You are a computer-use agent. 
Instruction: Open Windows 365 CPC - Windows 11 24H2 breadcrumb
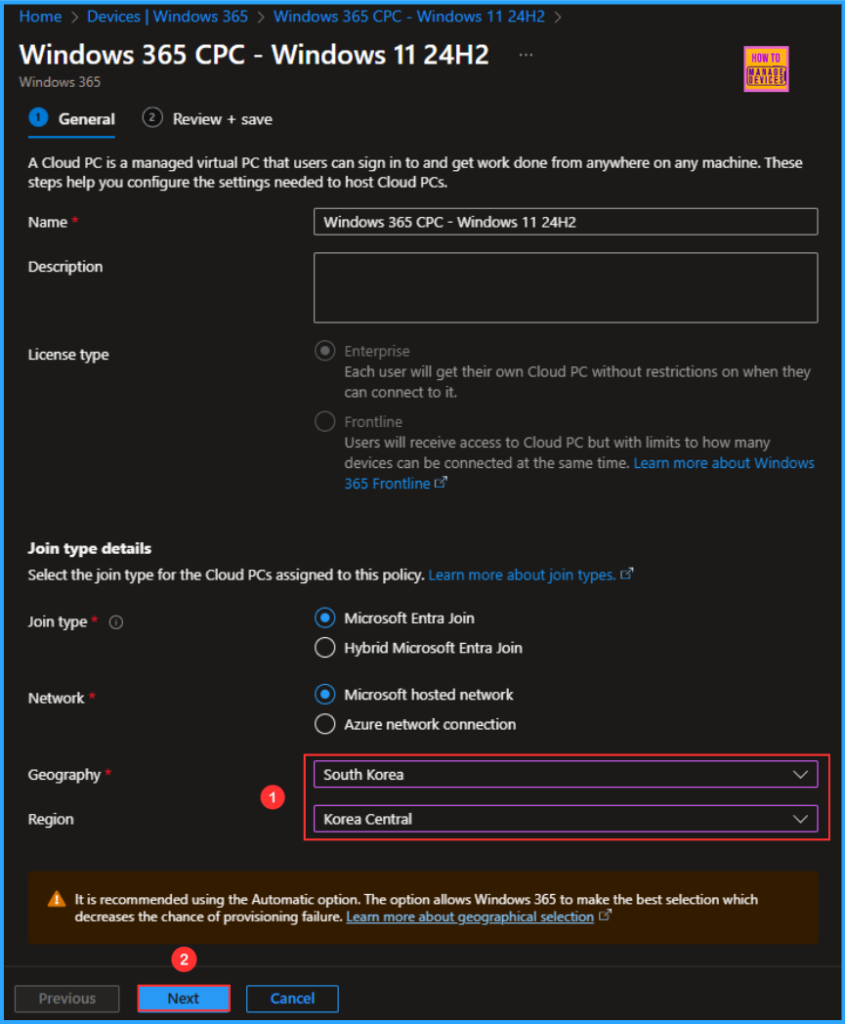point(409,16)
